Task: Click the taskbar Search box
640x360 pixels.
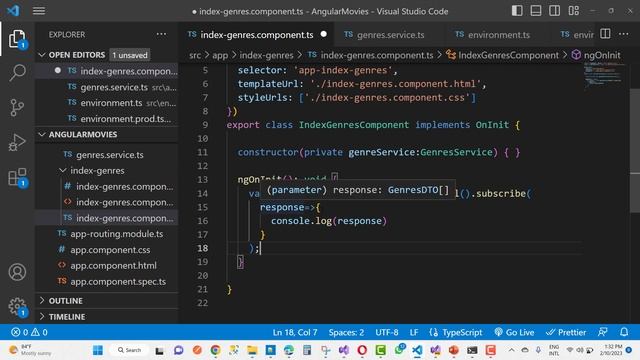Action: click(129, 350)
